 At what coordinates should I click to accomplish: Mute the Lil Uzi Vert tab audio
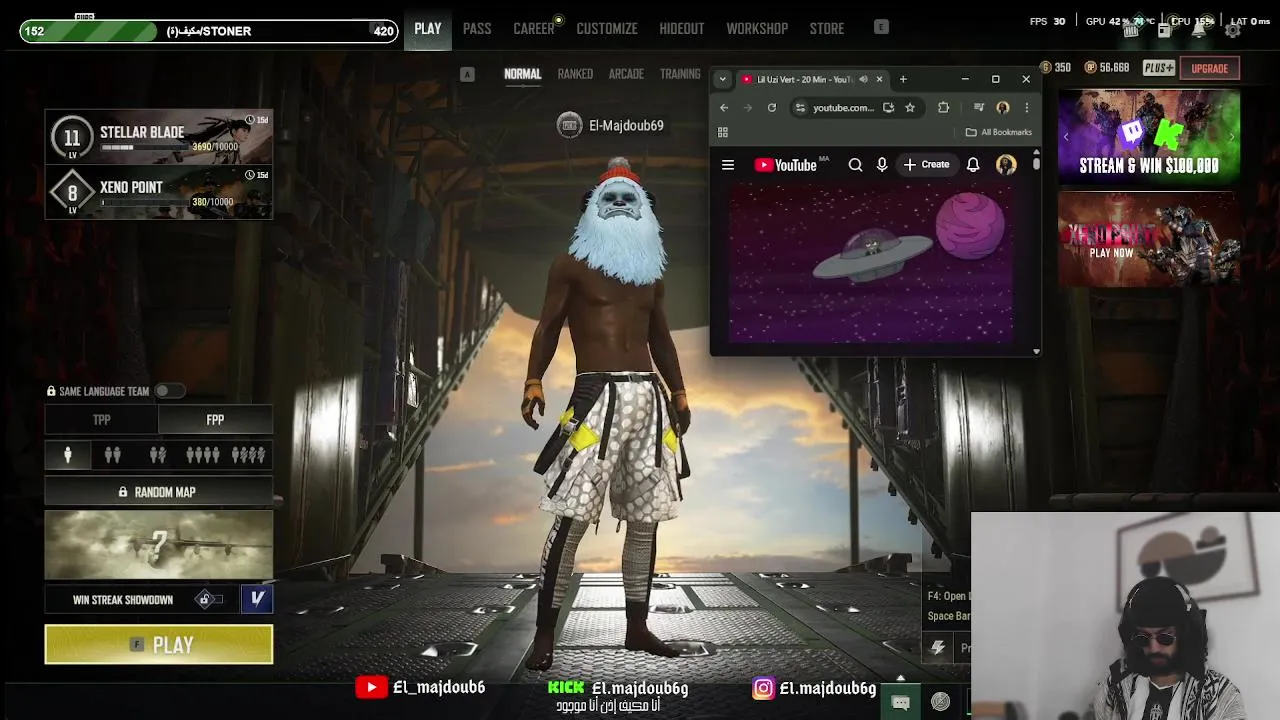tap(863, 80)
